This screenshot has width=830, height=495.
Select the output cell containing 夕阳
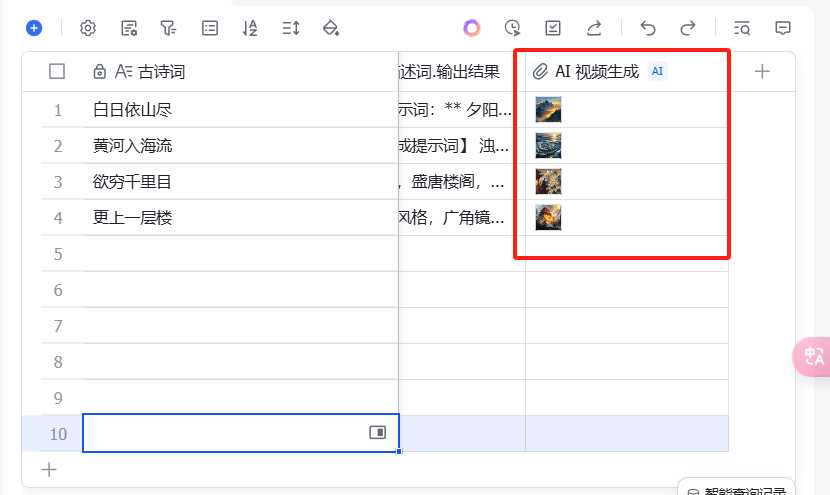[462, 110]
